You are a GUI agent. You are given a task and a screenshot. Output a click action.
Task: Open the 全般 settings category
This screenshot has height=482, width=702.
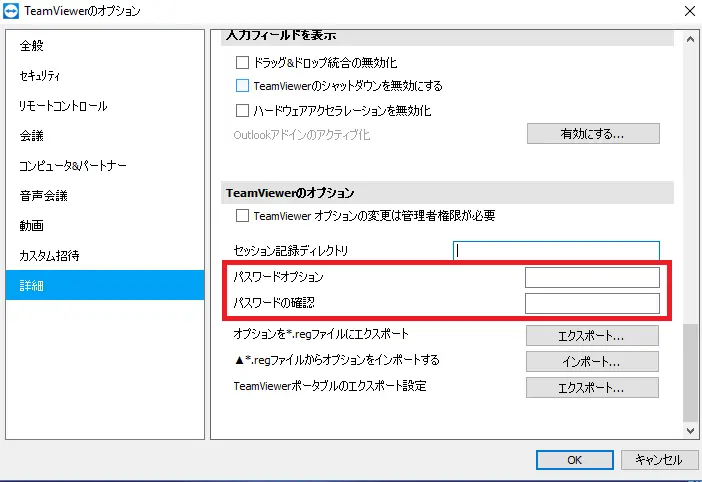pos(105,46)
